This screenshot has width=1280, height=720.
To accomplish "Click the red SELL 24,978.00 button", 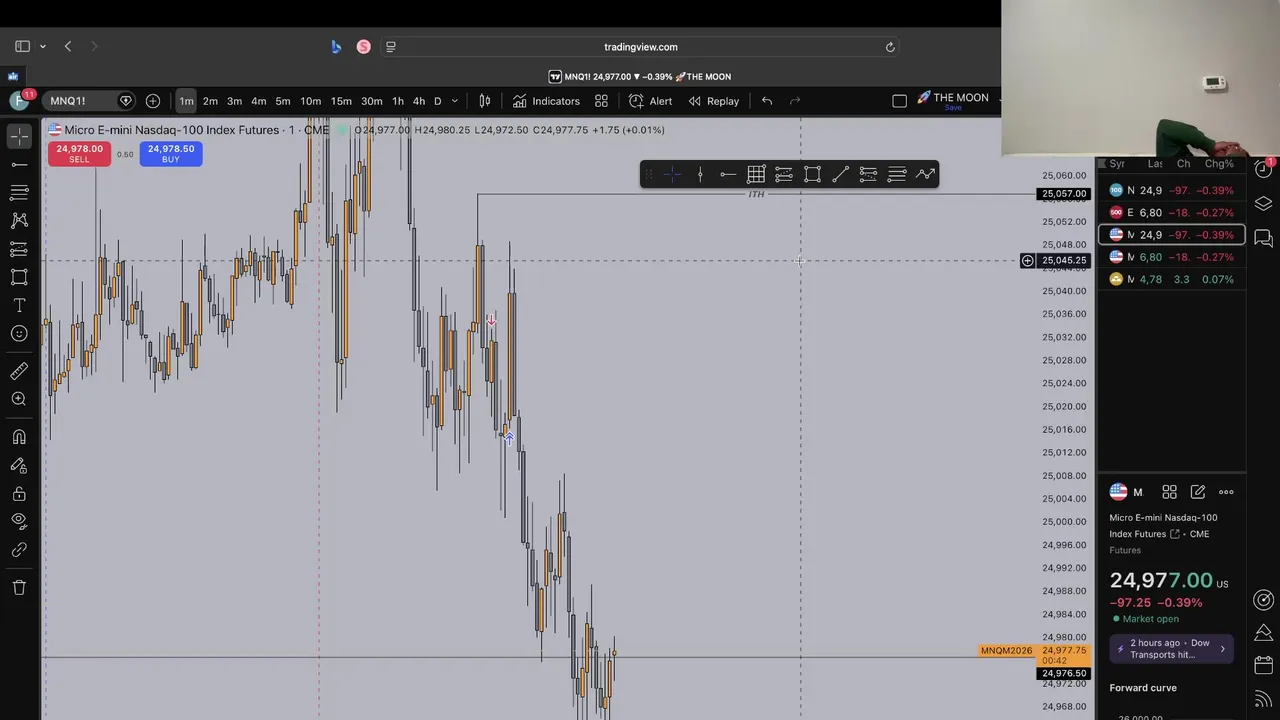I will (79, 153).
